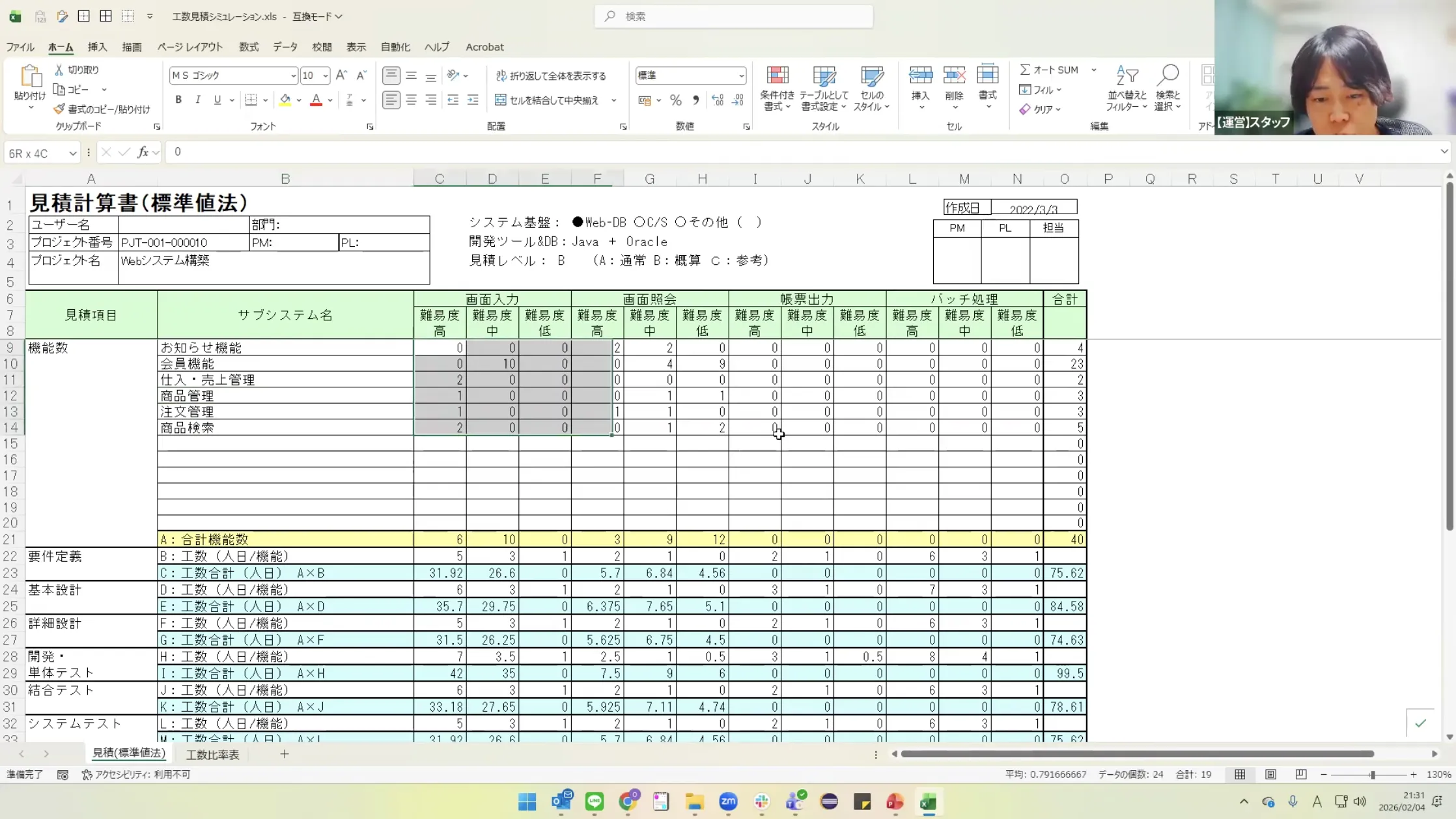Open the number format dropdown
This screenshot has height=819, width=1456.
click(x=741, y=76)
